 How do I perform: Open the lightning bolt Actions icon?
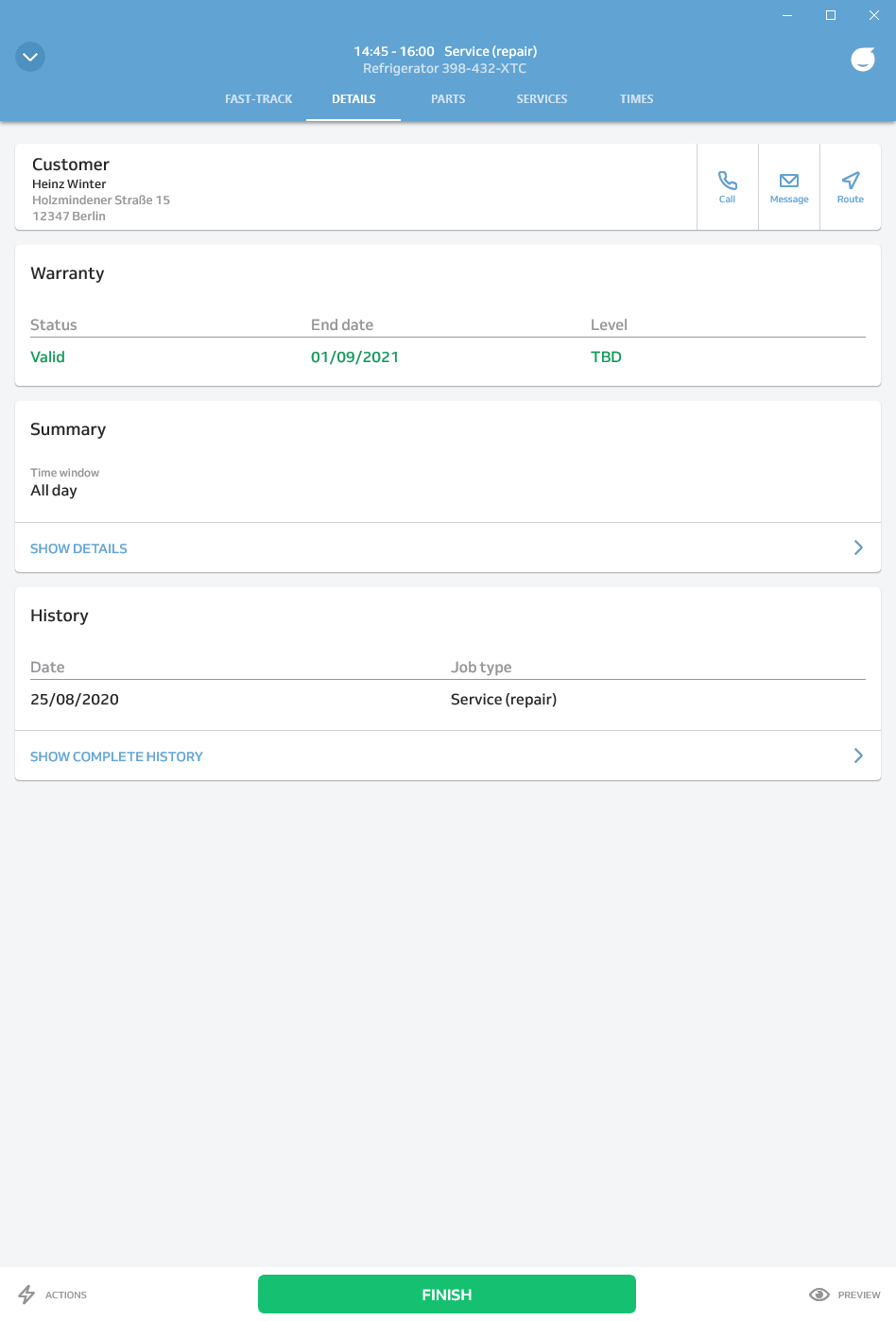click(x=26, y=1295)
